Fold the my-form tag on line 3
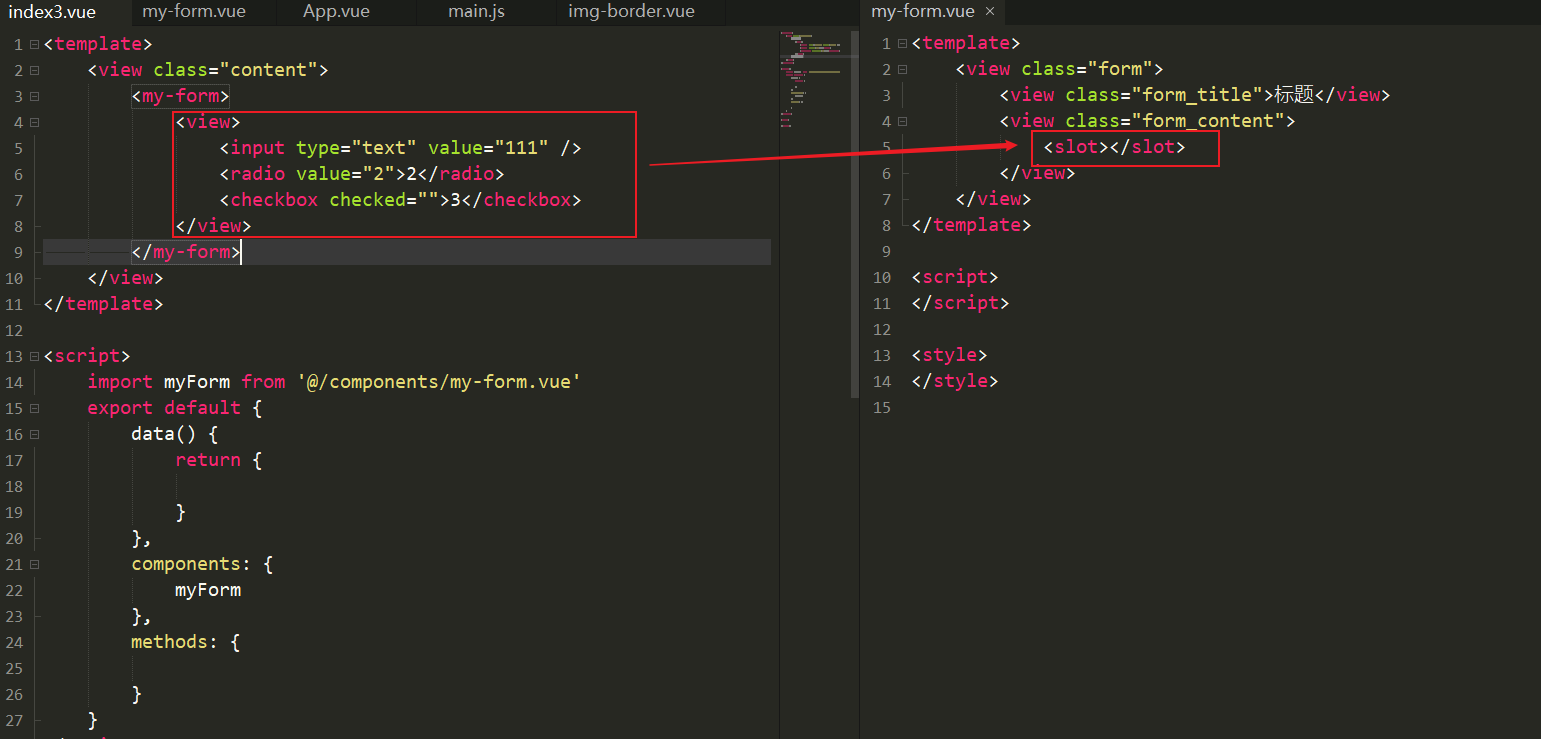Viewport: 1541px width, 739px height. (x=35, y=96)
